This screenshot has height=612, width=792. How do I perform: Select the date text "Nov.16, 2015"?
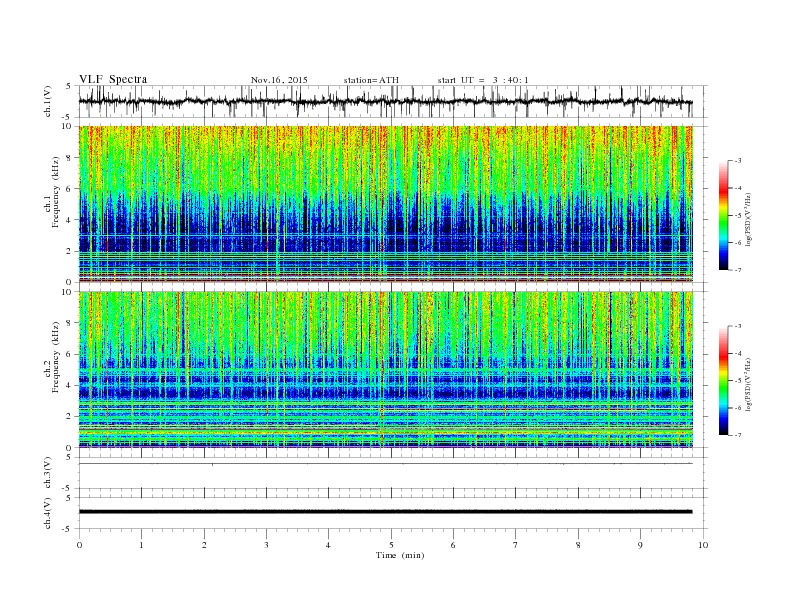coord(279,80)
